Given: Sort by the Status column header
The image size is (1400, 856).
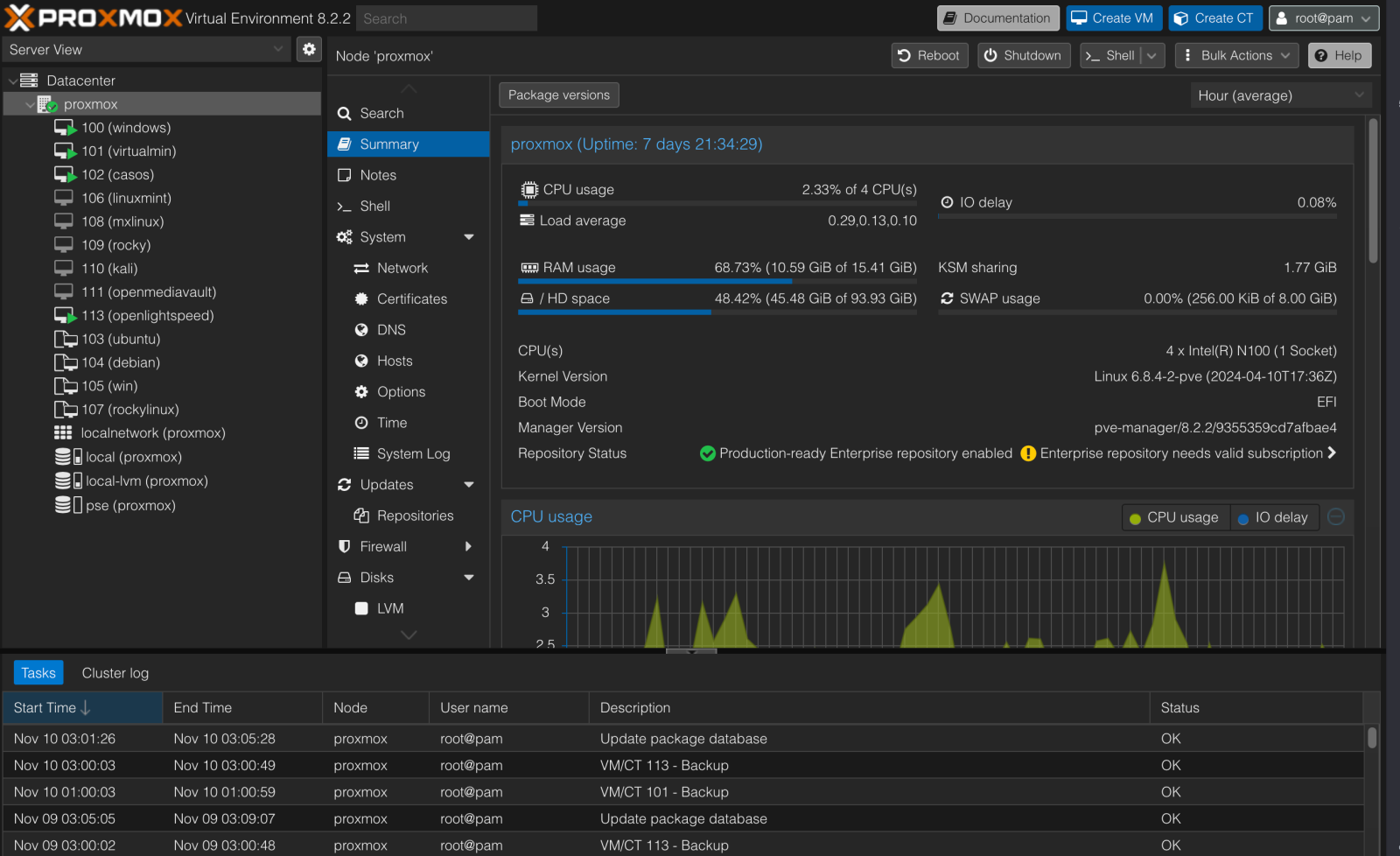Looking at the screenshot, I should pyautogui.click(x=1256, y=708).
